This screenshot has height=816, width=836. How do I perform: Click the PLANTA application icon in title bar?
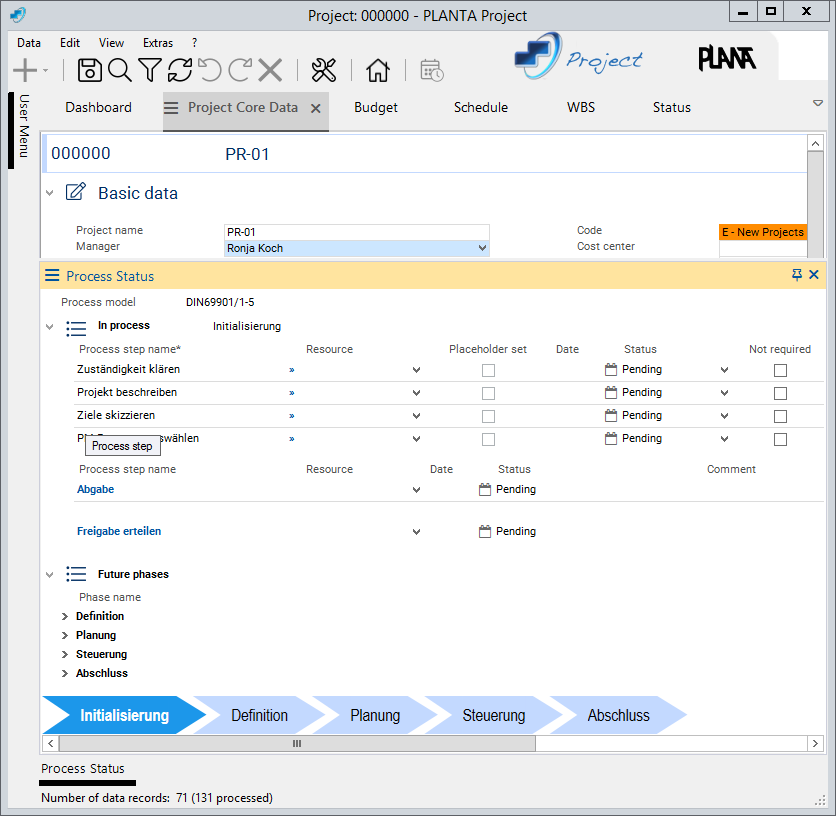[x=18, y=15]
